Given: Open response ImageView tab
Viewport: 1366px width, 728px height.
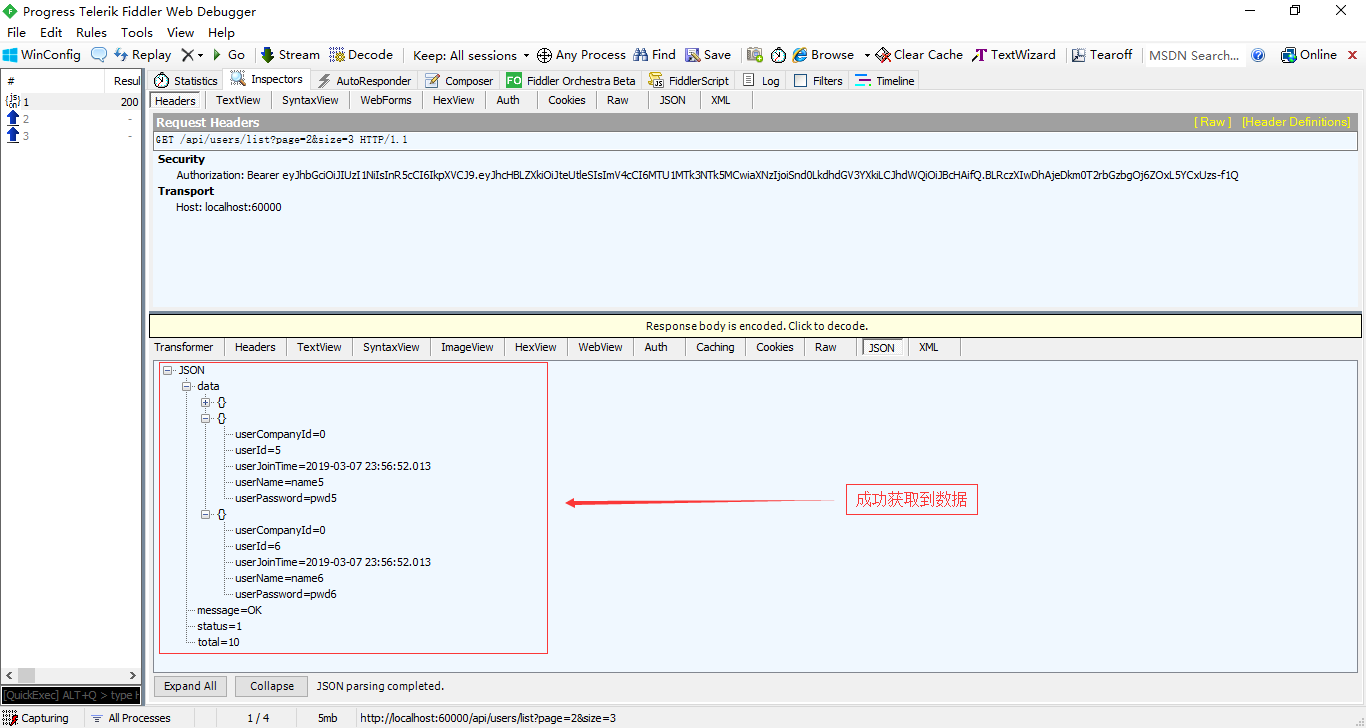Looking at the screenshot, I should (x=468, y=347).
